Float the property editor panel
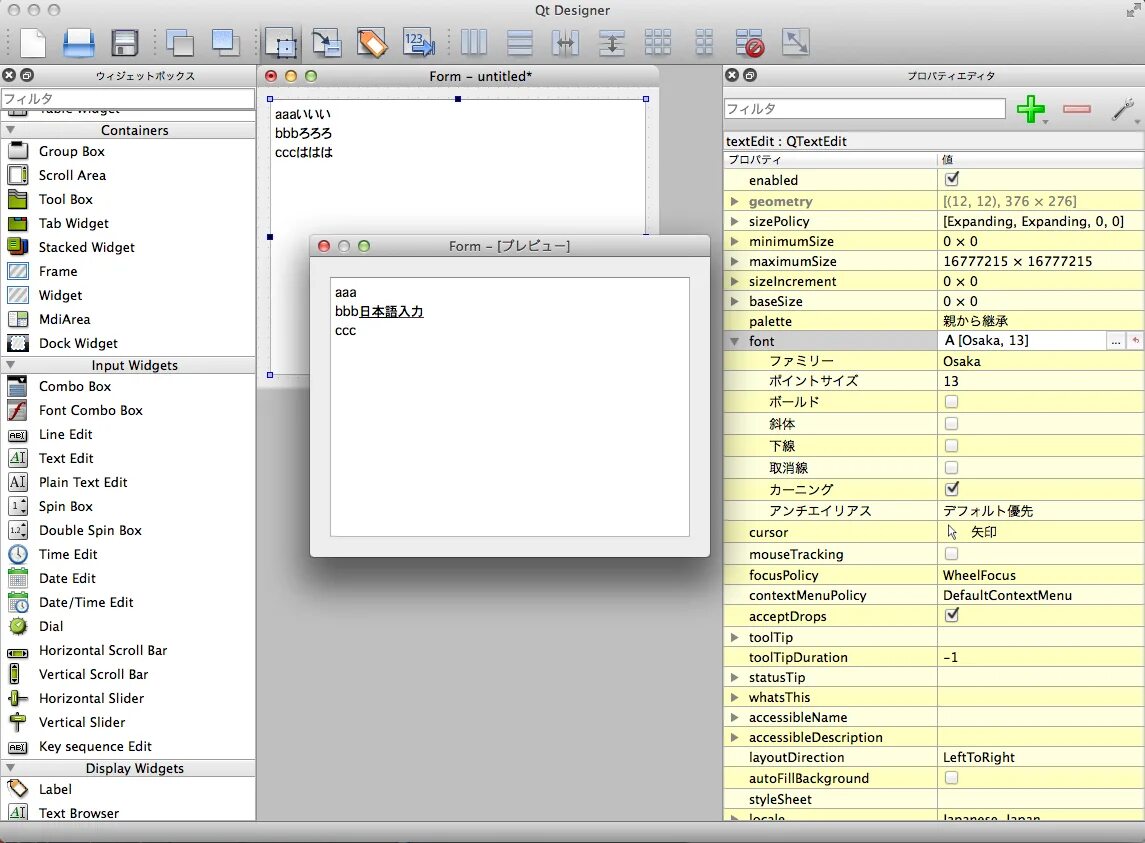The height and width of the screenshot is (843, 1145). [x=750, y=75]
